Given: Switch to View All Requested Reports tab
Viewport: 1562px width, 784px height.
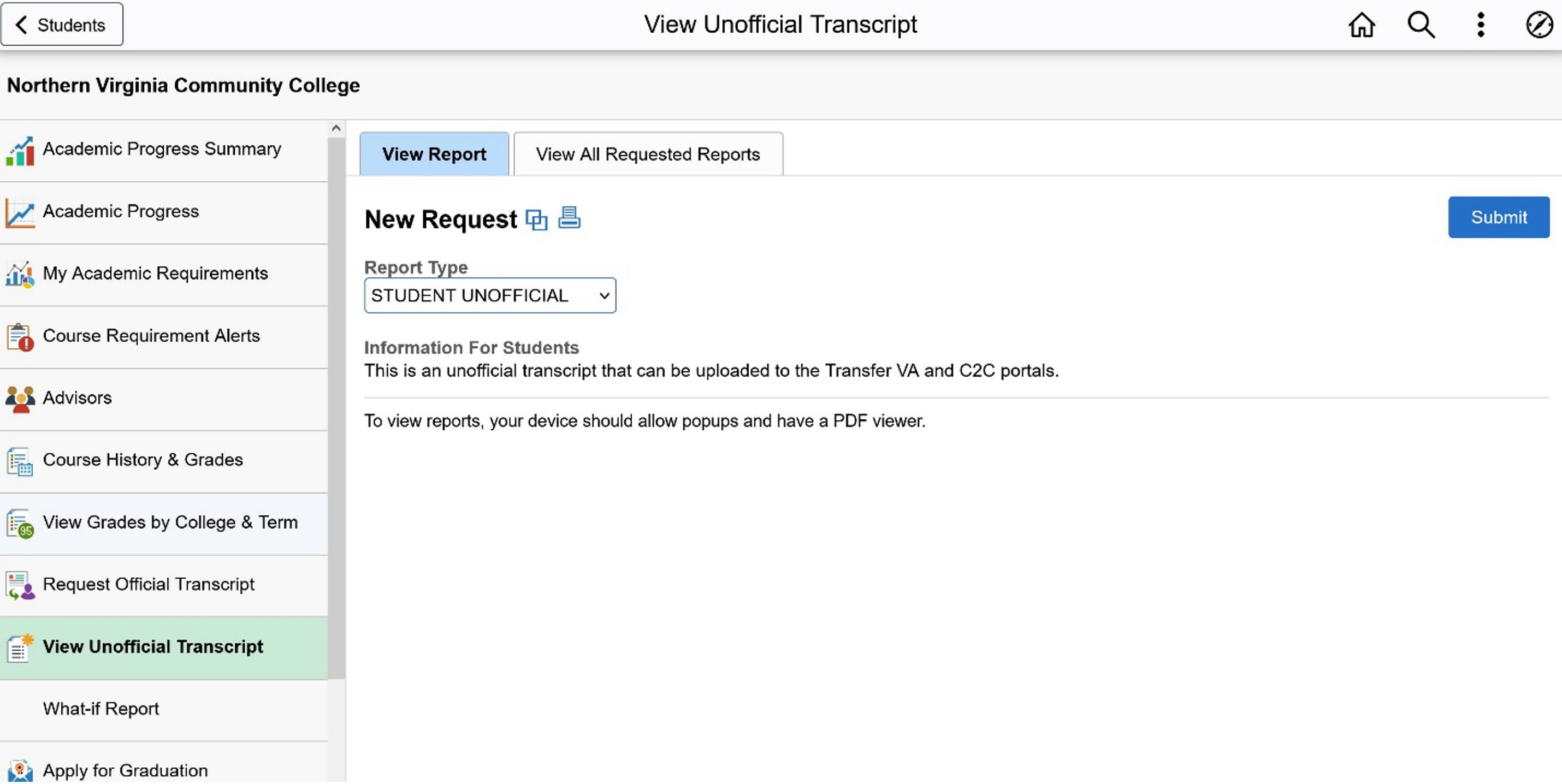Looking at the screenshot, I should click(648, 154).
